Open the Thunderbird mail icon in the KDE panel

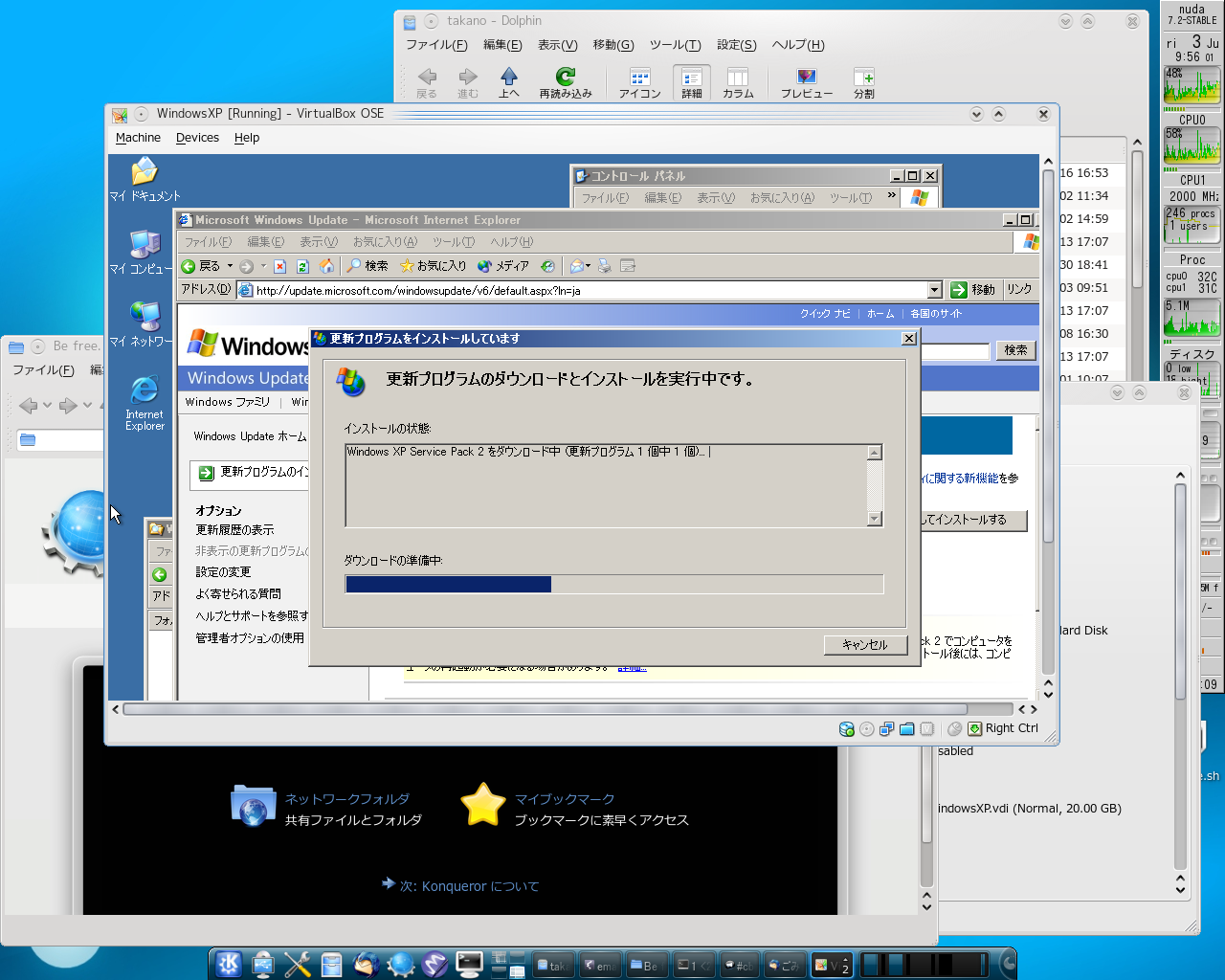coord(367,964)
